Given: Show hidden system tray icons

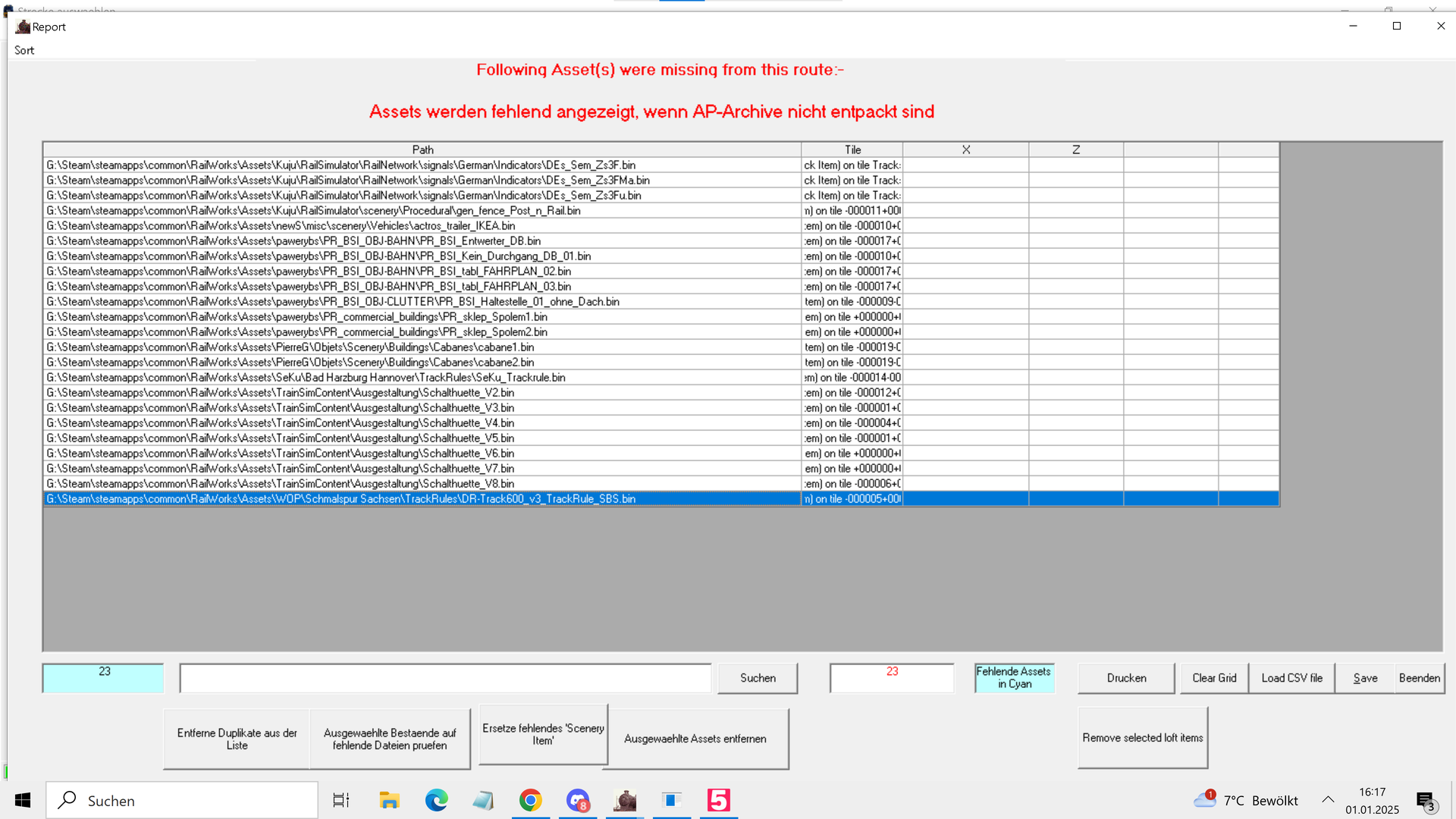Looking at the screenshot, I should 1328,800.
